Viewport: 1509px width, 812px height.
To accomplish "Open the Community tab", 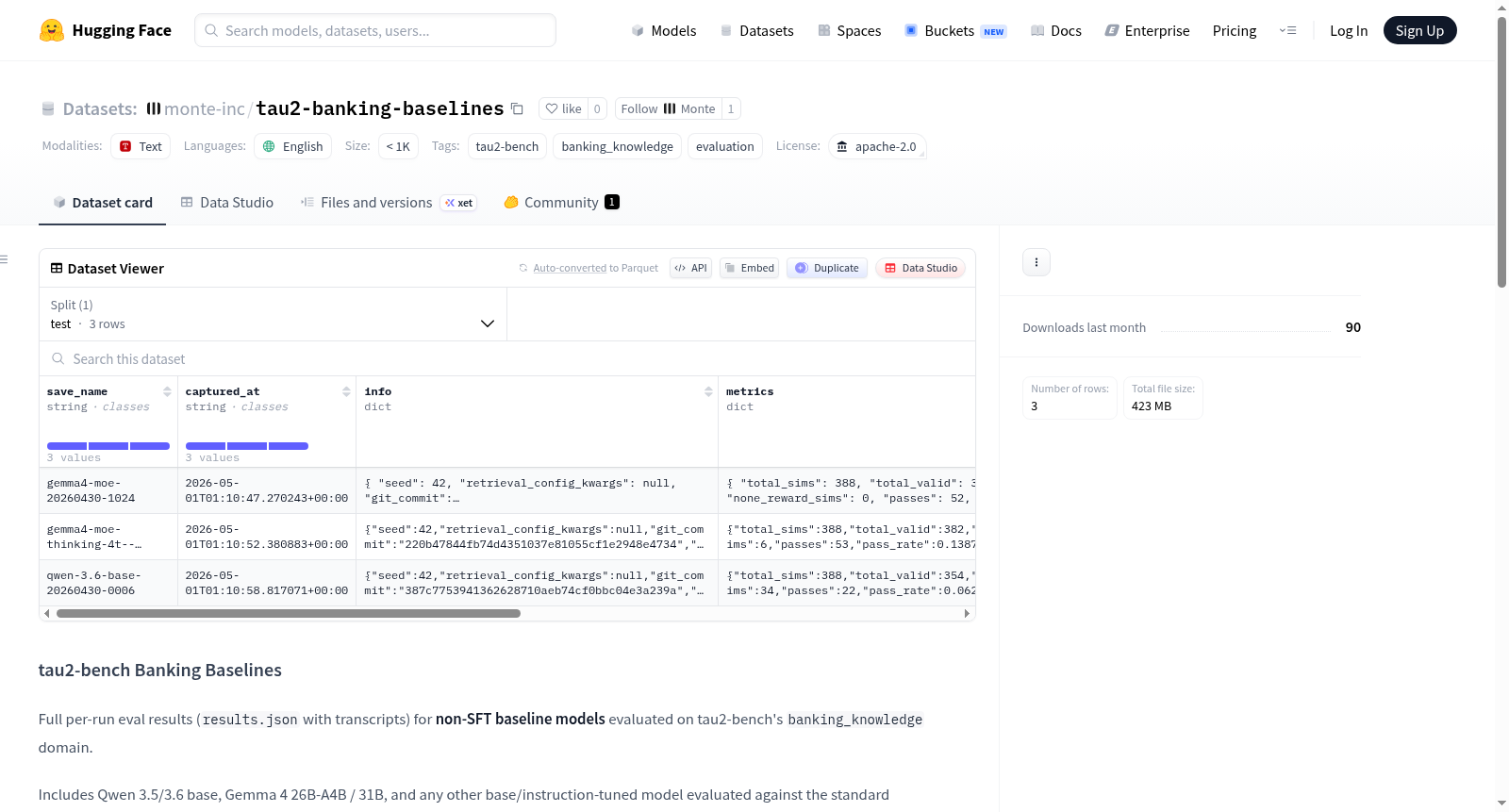I will tap(561, 202).
